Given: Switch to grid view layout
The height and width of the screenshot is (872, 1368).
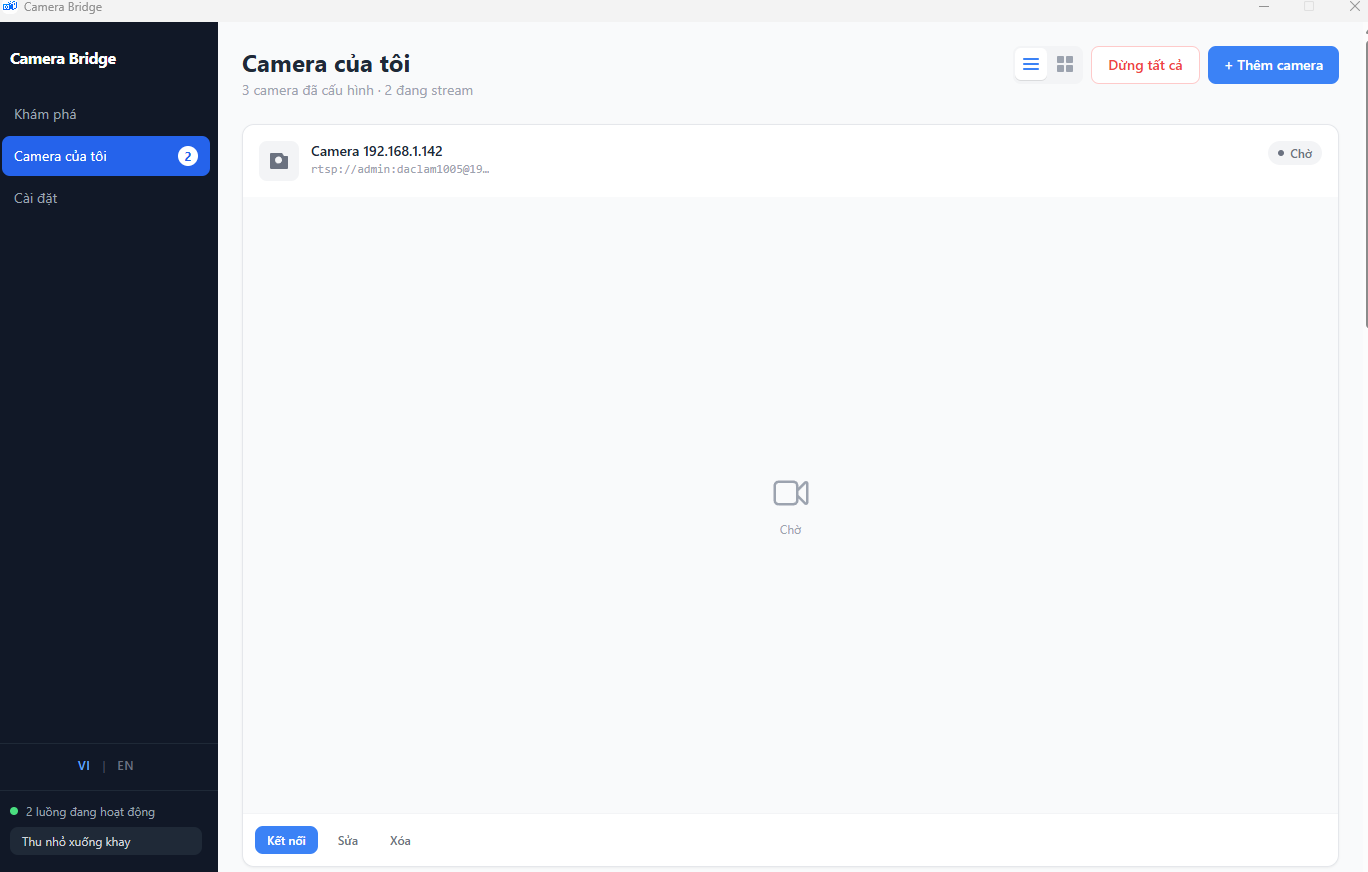Looking at the screenshot, I should pyautogui.click(x=1065, y=65).
